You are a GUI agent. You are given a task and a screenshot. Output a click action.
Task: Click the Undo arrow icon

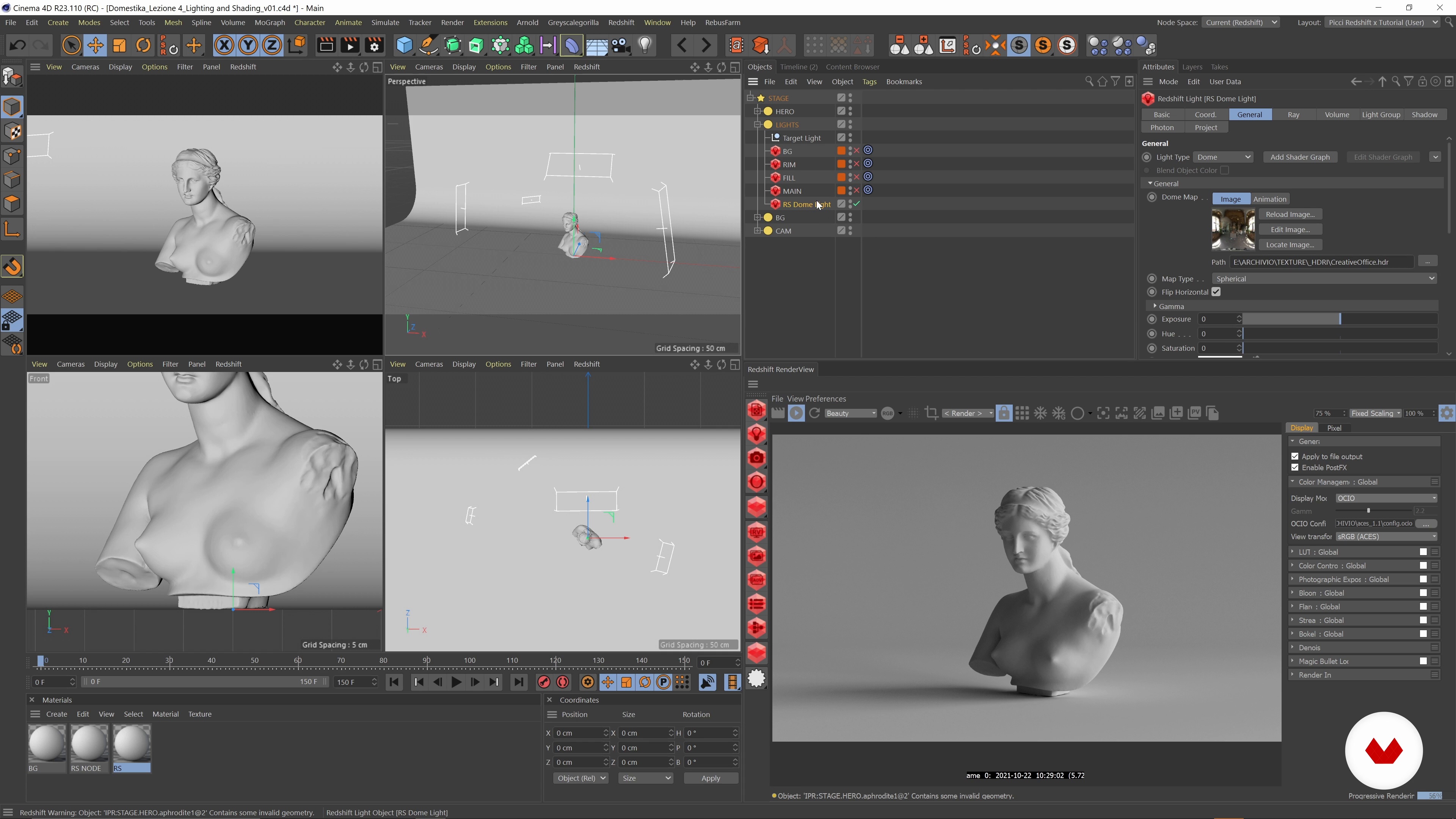(x=17, y=45)
